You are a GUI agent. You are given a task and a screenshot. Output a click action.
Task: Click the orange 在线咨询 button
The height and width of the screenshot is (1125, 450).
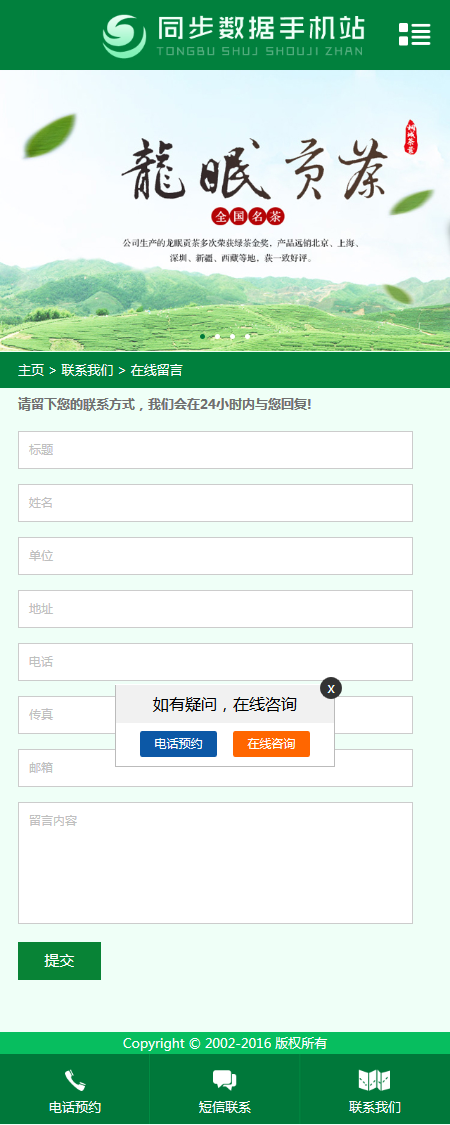271,744
